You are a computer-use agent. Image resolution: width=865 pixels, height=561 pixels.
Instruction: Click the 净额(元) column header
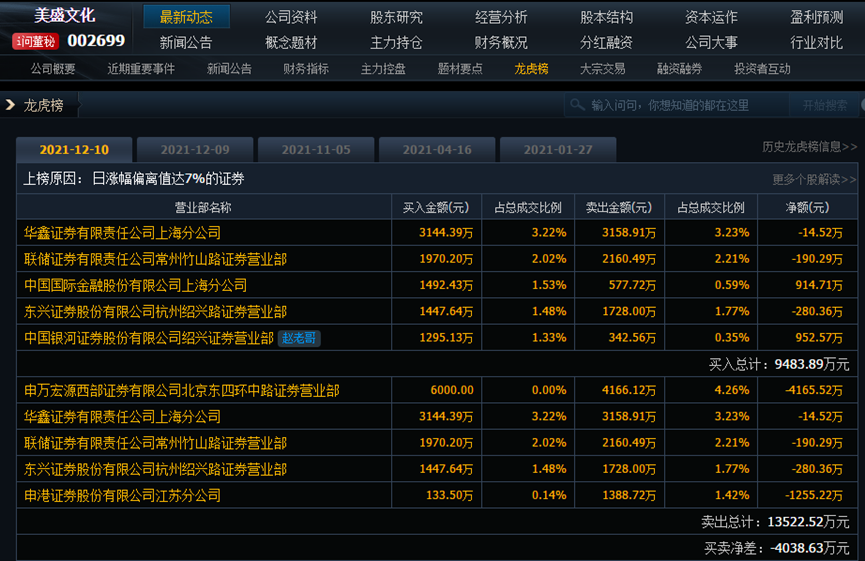point(807,207)
